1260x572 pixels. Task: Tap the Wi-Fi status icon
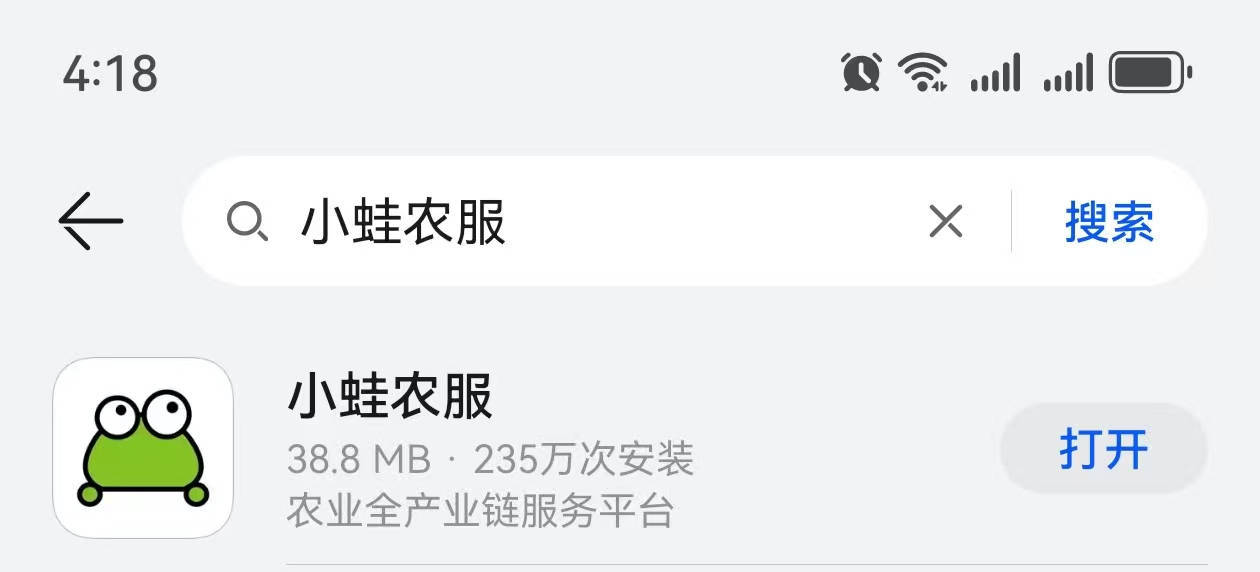[922, 72]
